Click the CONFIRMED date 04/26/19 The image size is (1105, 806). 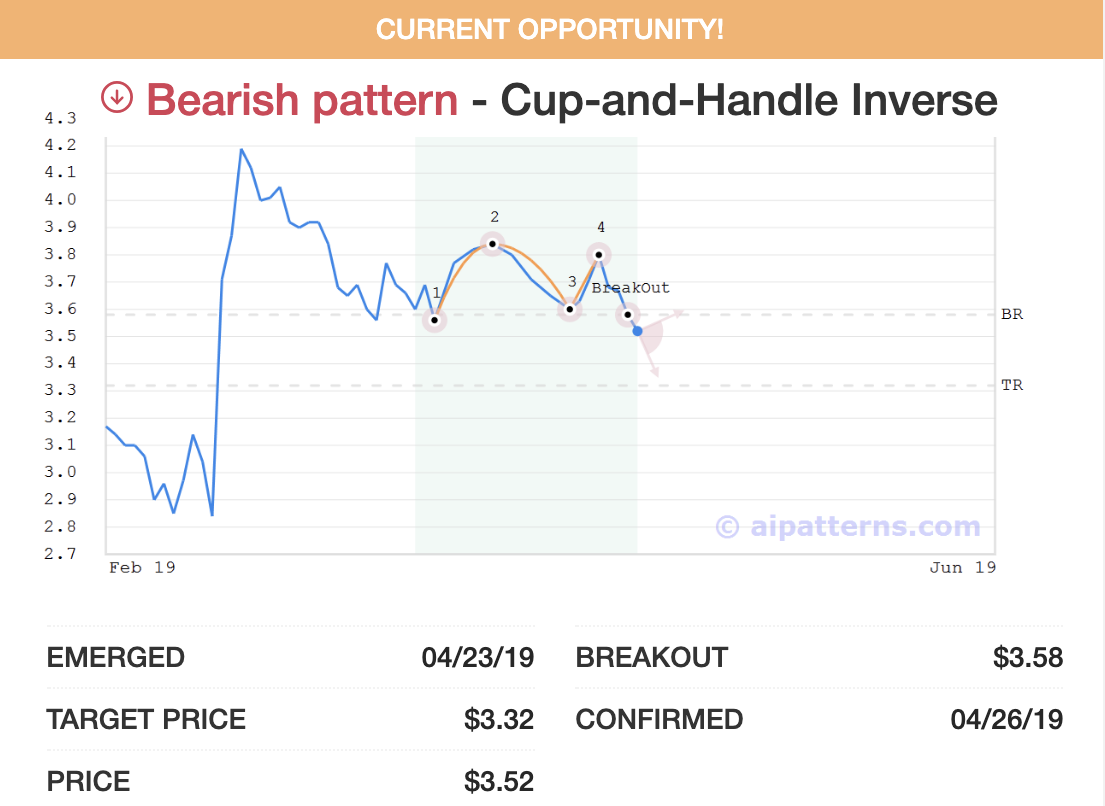[x=1006, y=719]
